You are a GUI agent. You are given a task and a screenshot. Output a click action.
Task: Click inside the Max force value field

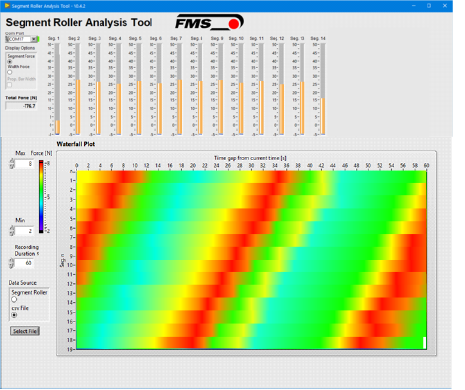pos(24,164)
